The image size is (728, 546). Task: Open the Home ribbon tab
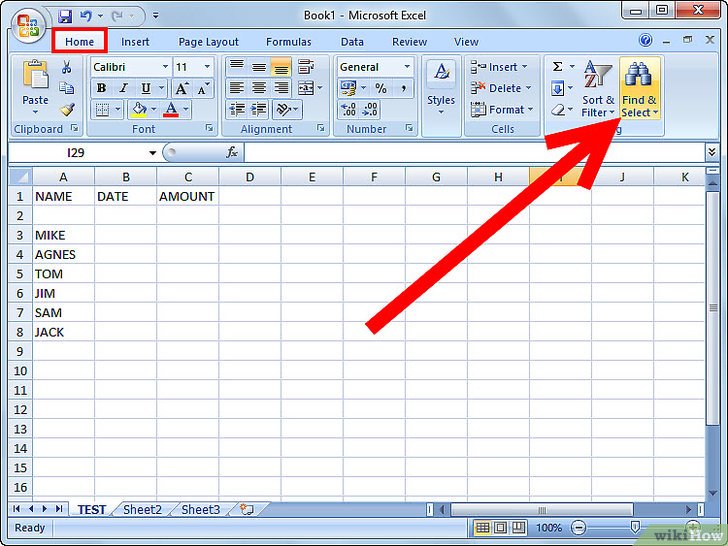(x=79, y=42)
